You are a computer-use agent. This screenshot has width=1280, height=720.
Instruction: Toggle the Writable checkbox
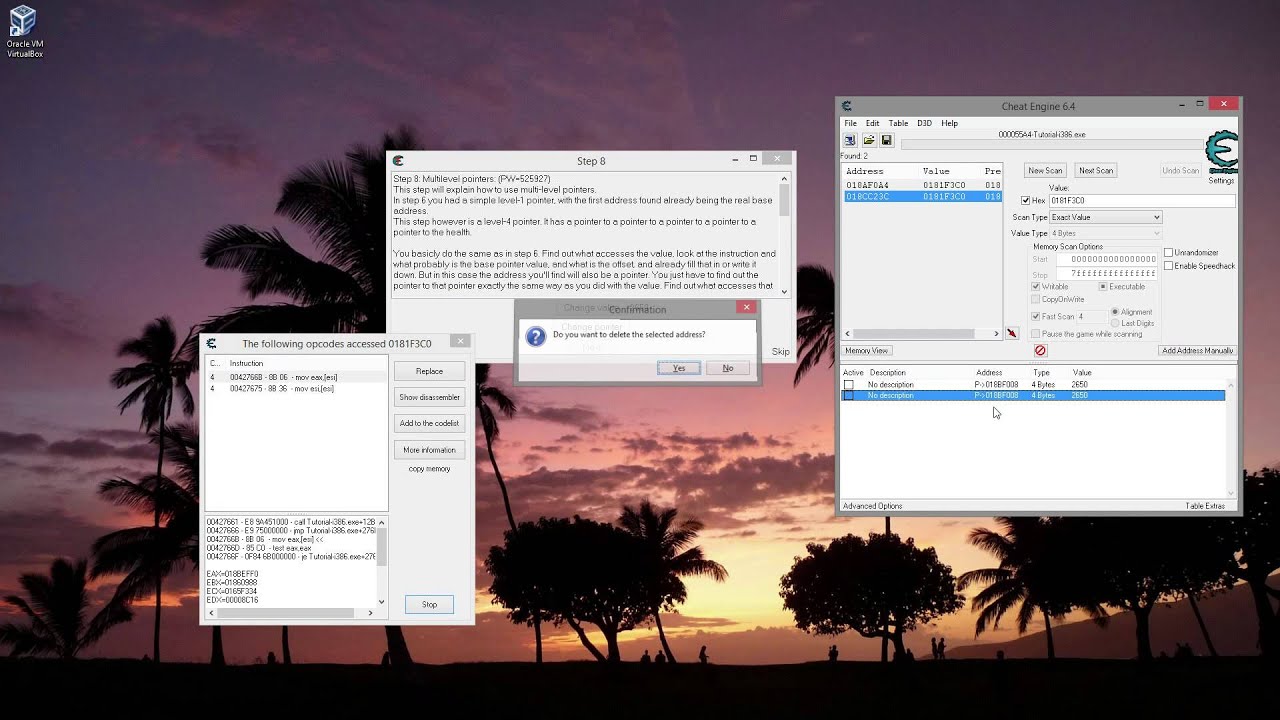pos(1036,287)
